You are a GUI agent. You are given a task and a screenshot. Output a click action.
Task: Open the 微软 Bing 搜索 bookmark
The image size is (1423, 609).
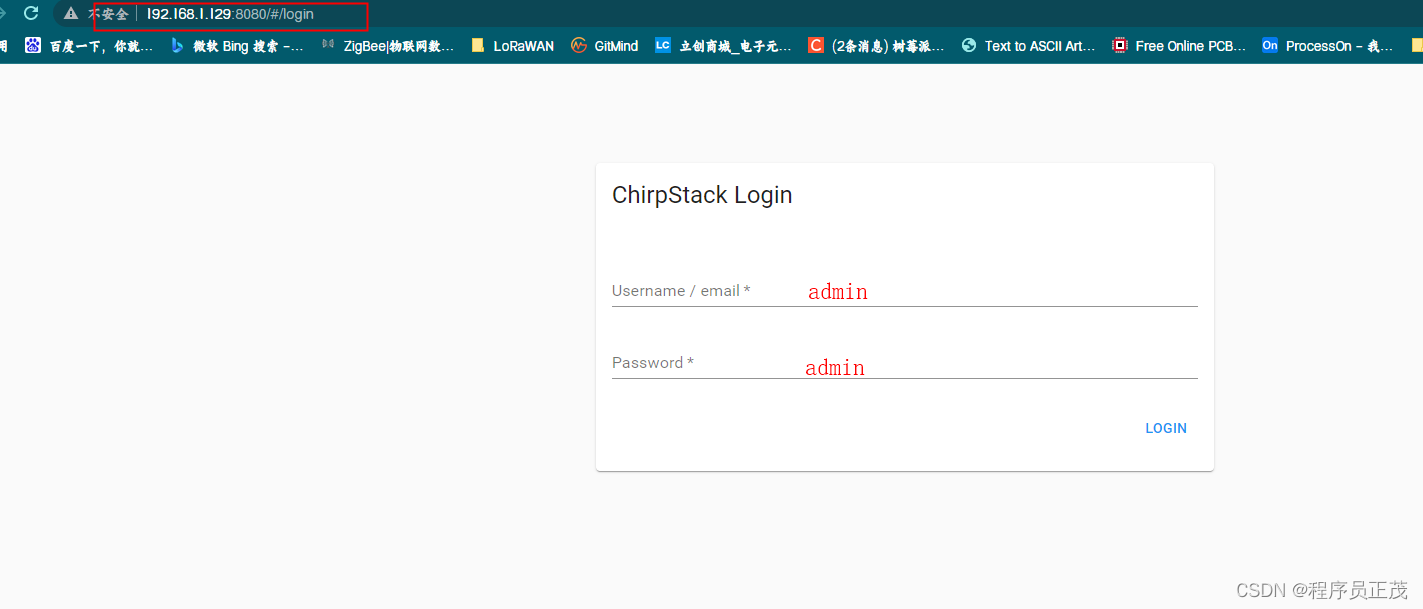tap(237, 45)
